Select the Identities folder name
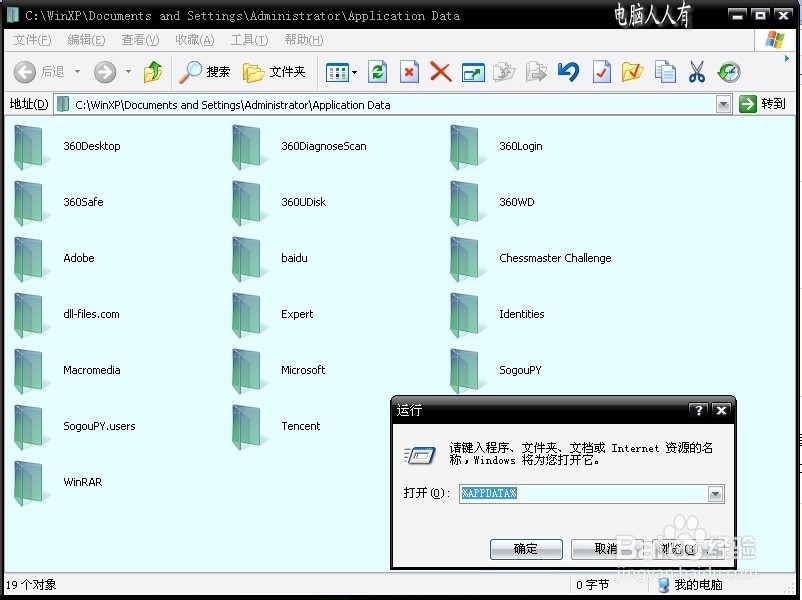Screen dimensions: 802x600 click(x=521, y=314)
